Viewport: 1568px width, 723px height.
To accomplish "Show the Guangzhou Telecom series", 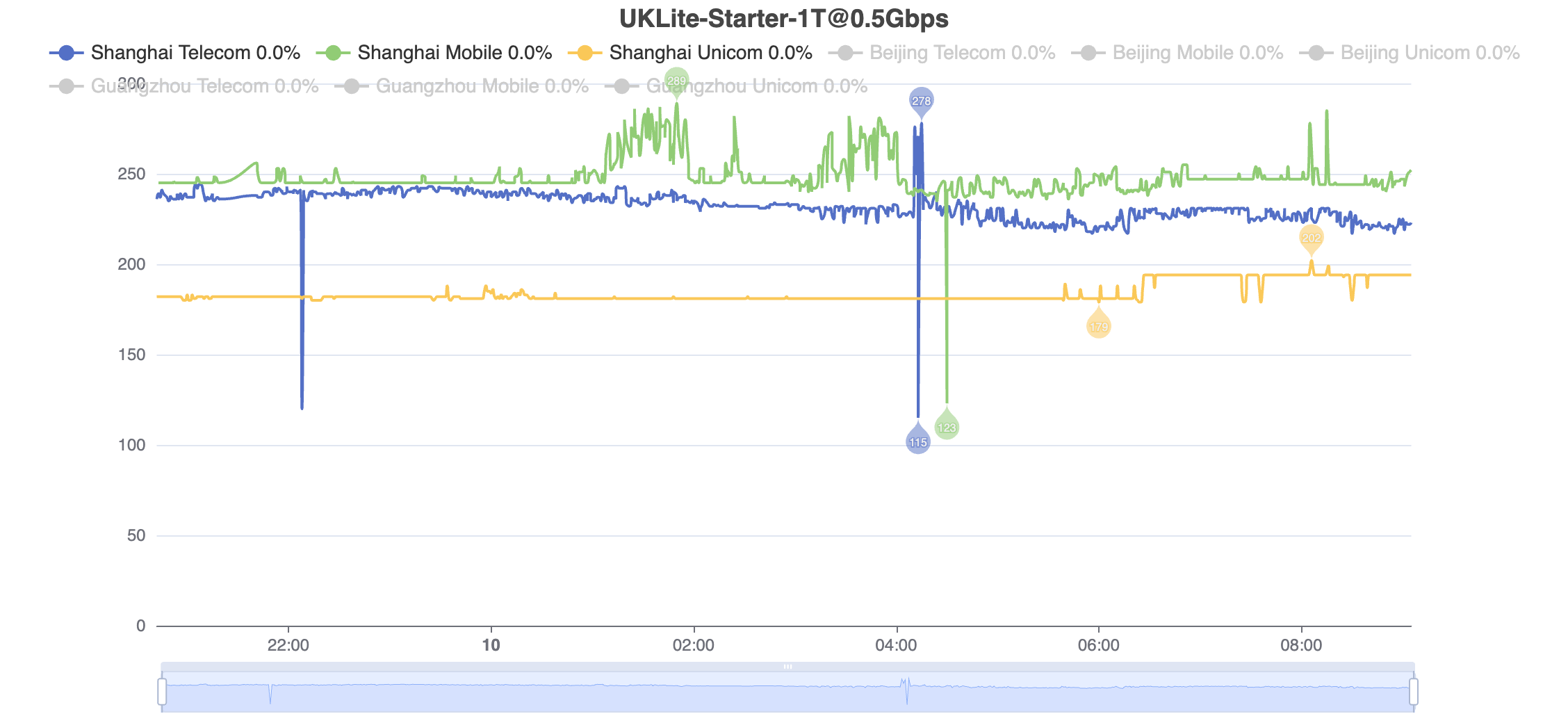I will (x=184, y=86).
